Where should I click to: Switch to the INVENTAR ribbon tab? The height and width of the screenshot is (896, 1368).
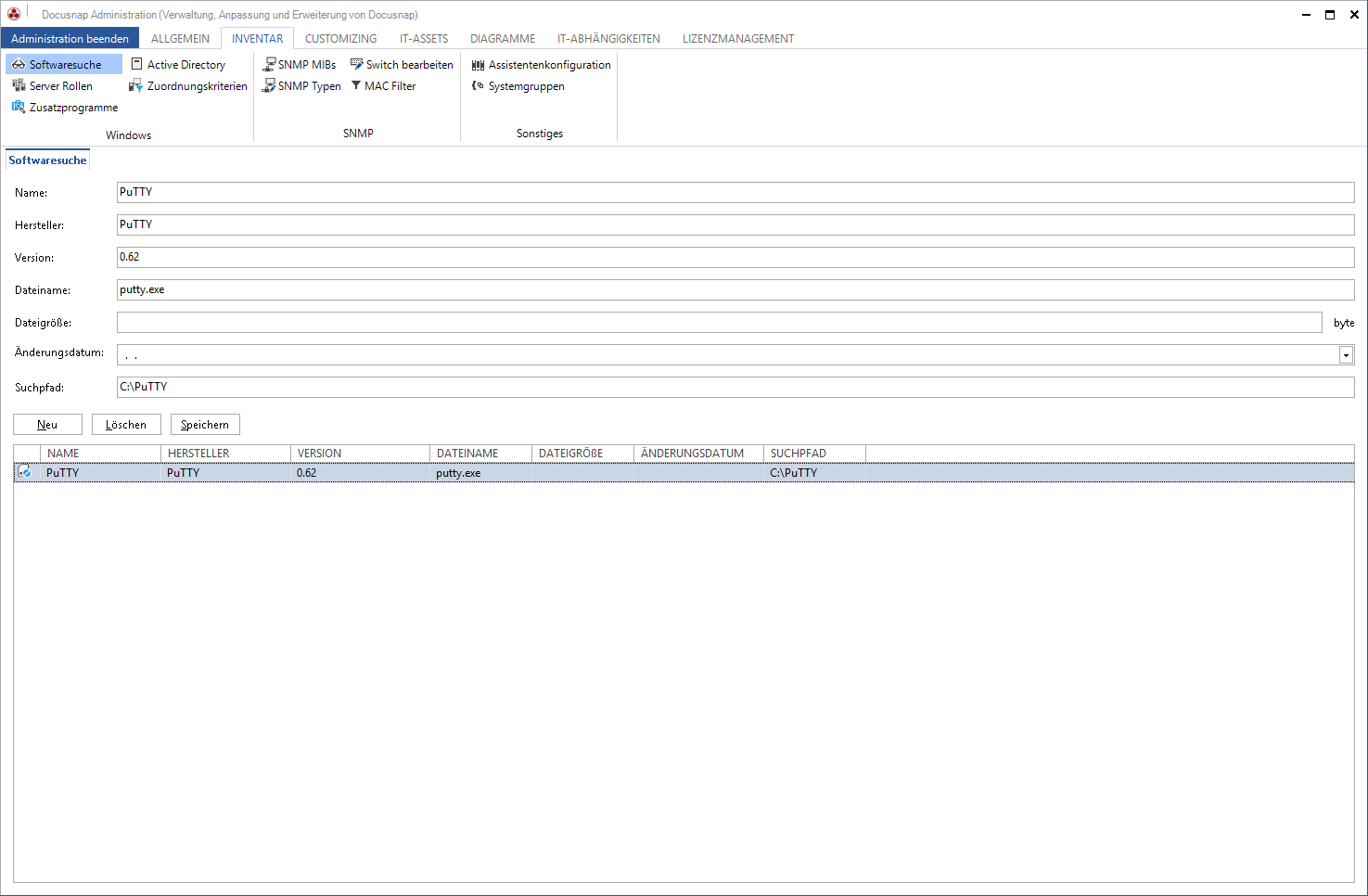(258, 38)
